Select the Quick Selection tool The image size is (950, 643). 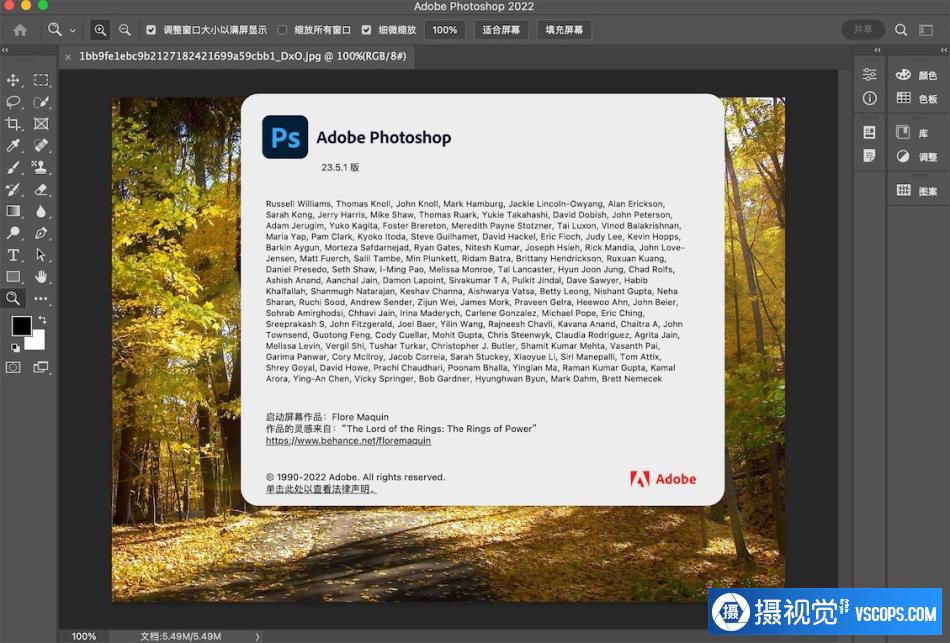pos(41,102)
